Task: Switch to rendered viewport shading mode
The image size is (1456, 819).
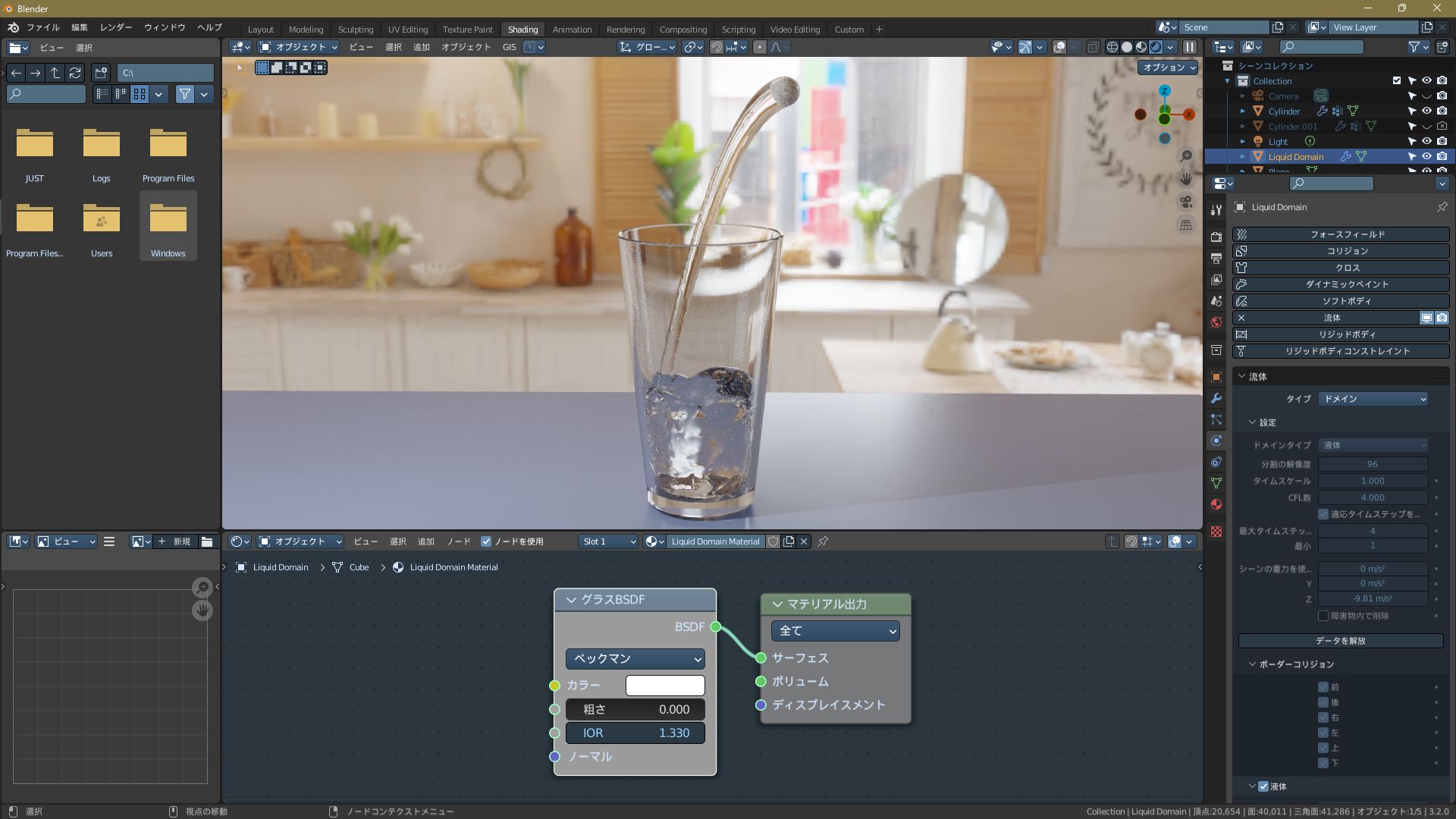Action: click(1156, 47)
